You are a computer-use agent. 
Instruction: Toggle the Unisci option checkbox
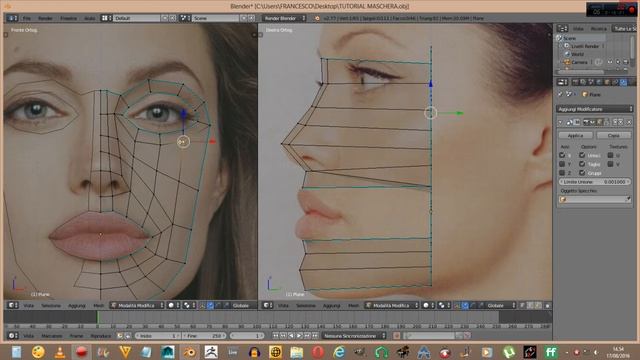582,155
